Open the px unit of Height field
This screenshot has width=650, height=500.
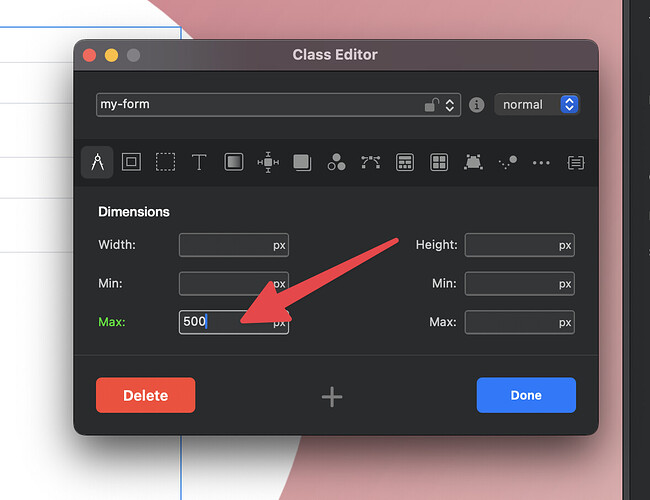point(565,245)
